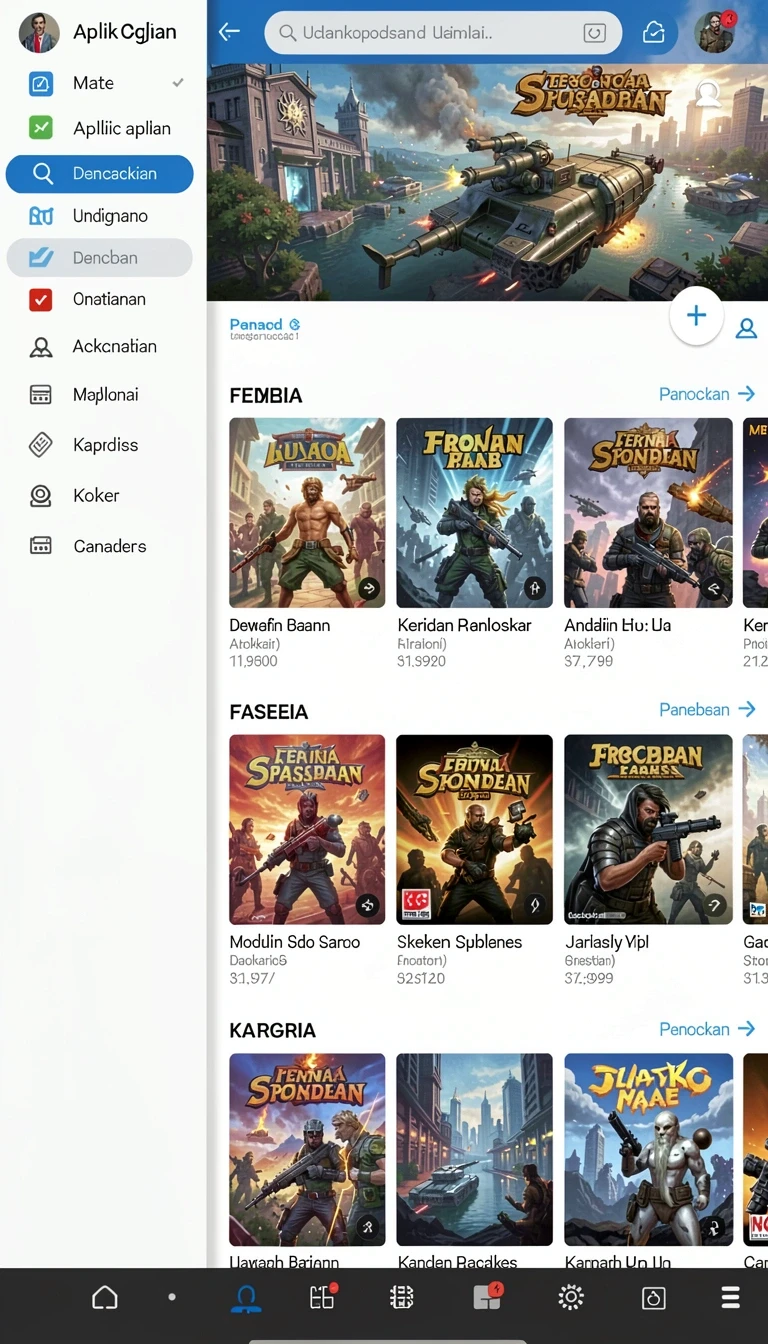Click the badge icon on Modulin Sdo Saroo cover
Viewport: 768px width, 1344px height.
[x=369, y=906]
